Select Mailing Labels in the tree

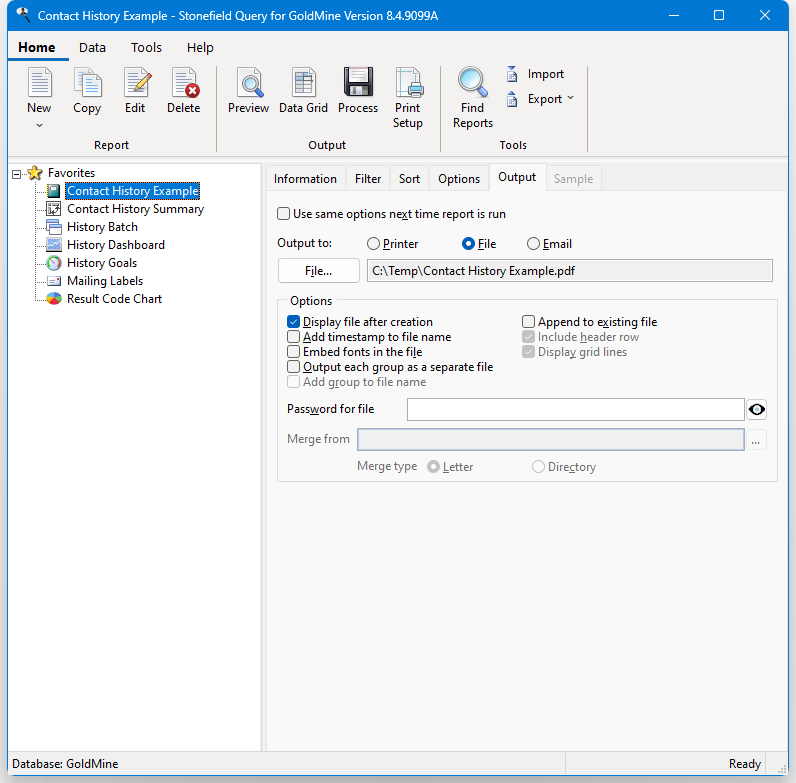[105, 281]
